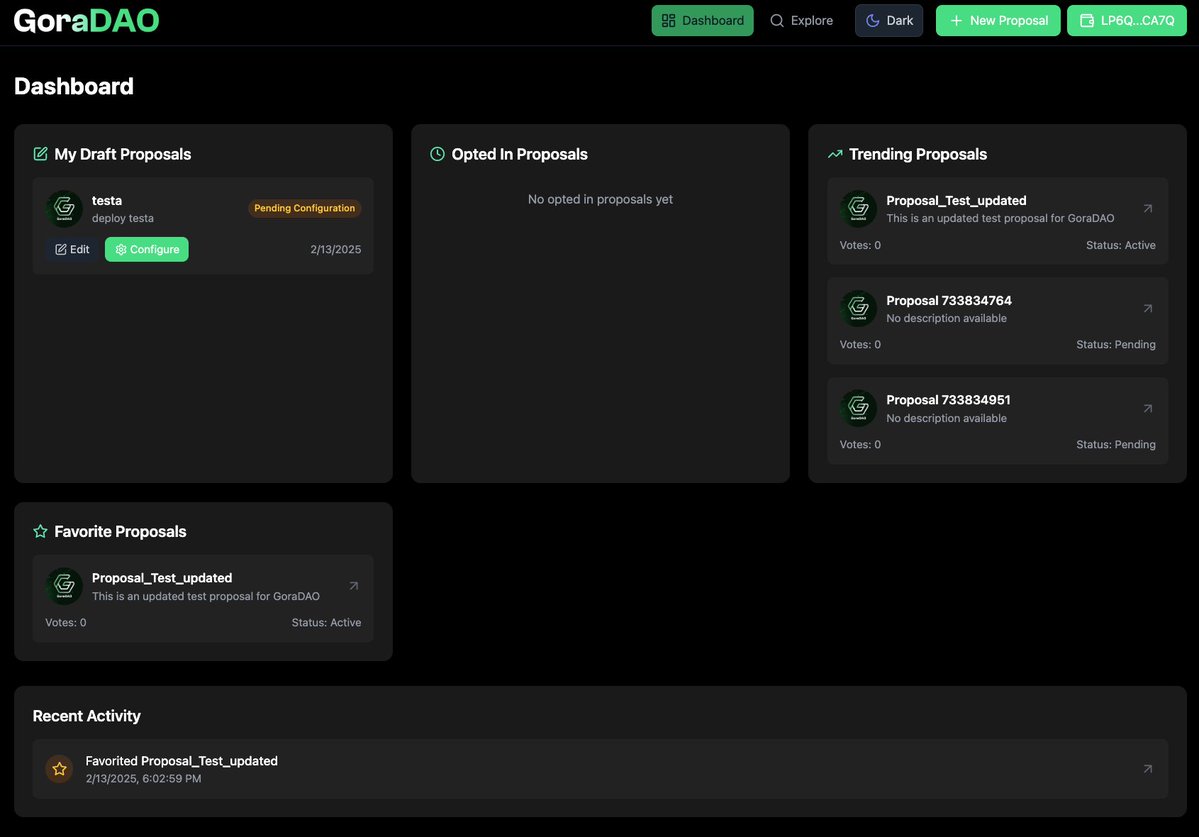Toggle the Dark theme button
This screenshot has height=837, width=1199.
[x=889, y=21]
